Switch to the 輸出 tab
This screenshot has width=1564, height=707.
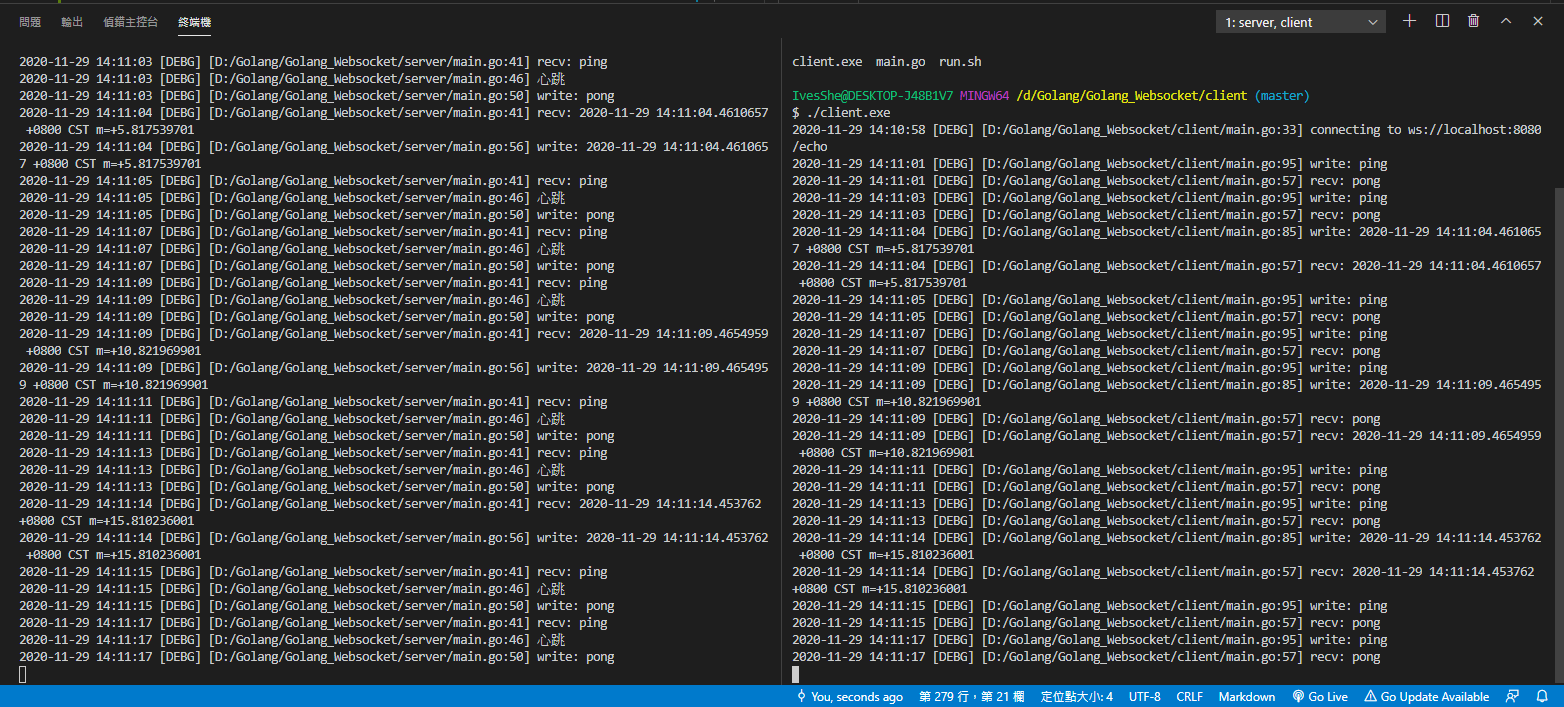coord(72,22)
